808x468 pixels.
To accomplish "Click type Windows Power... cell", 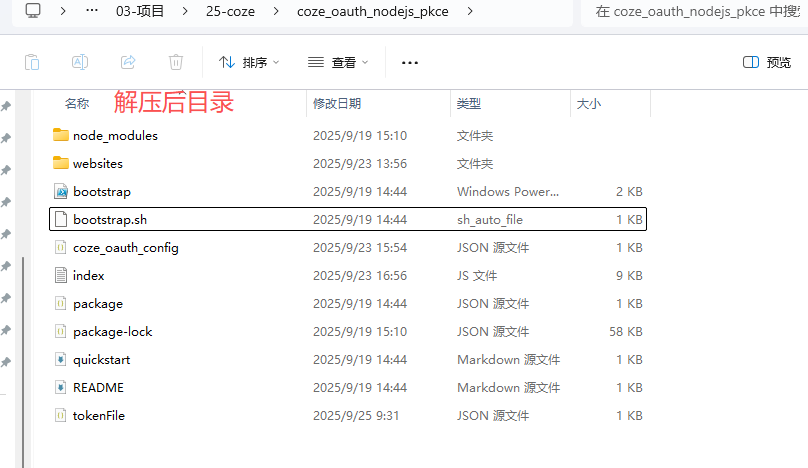I will 508,192.
